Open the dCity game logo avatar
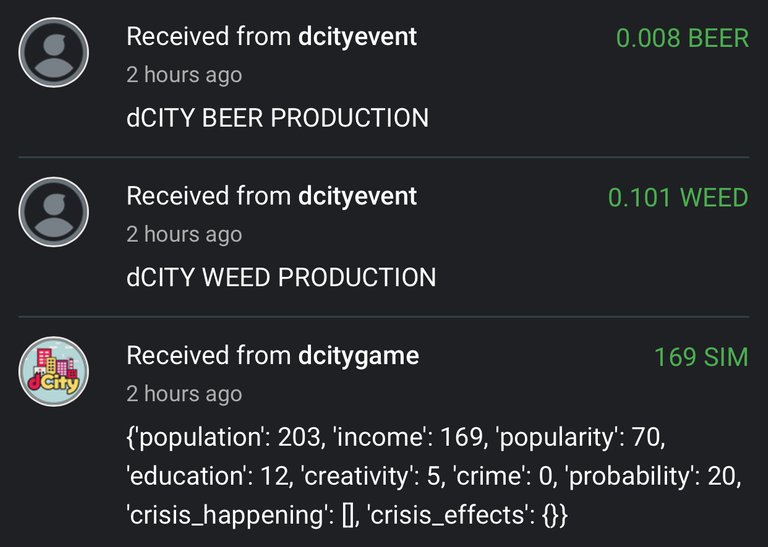This screenshot has width=768, height=547. (x=53, y=371)
